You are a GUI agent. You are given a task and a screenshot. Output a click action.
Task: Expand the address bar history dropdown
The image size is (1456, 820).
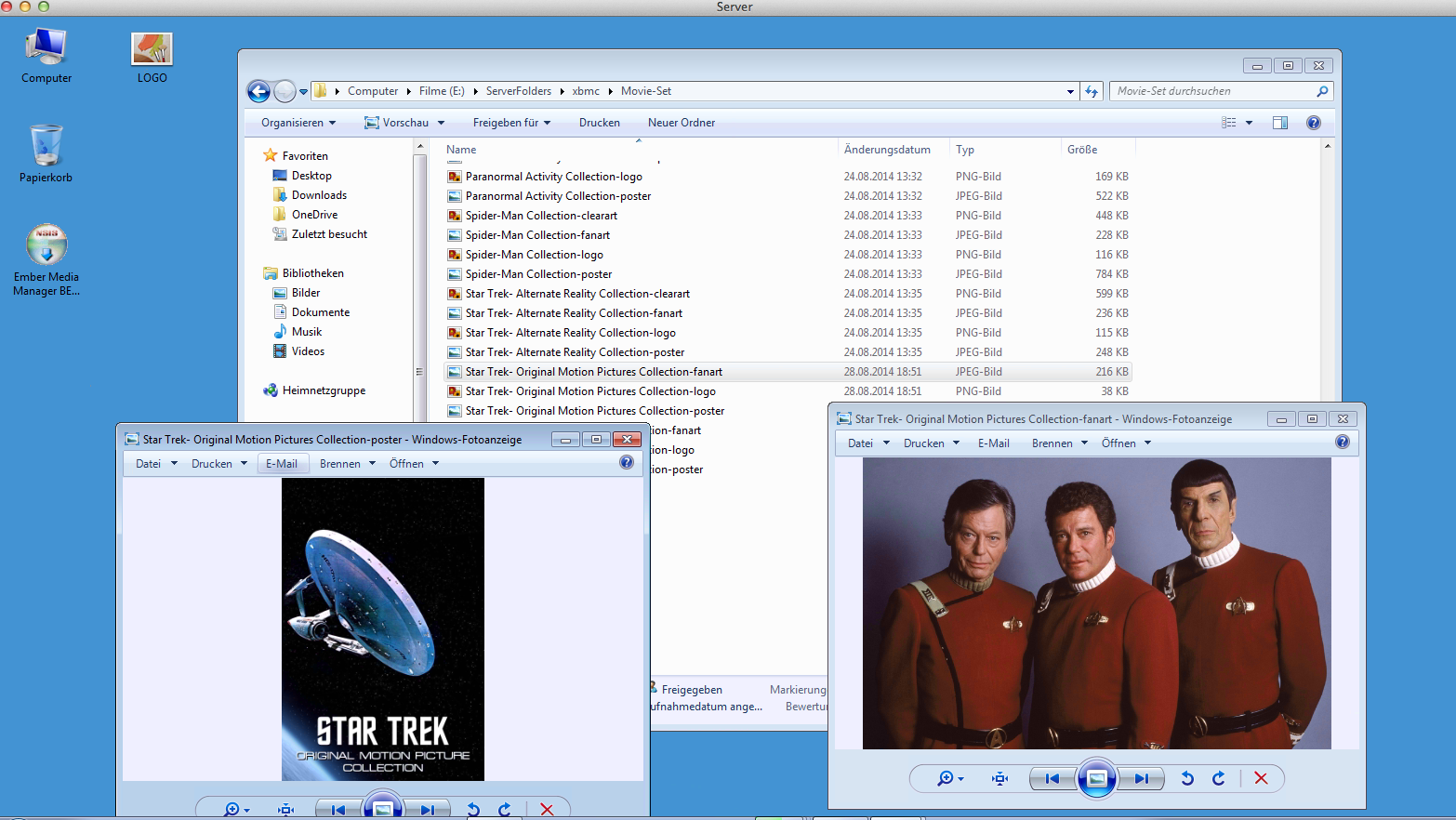1070,91
